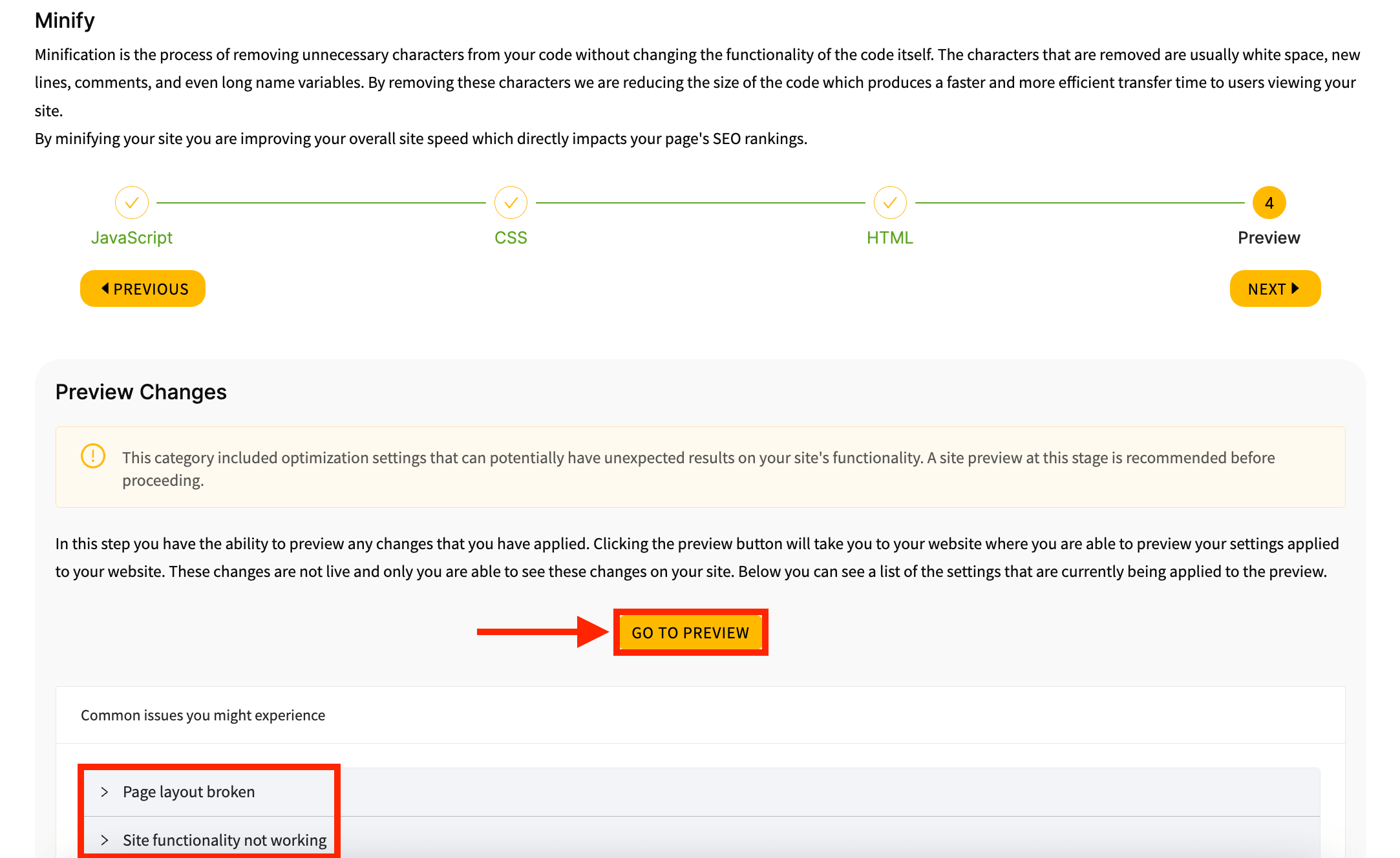The image size is (1400, 858).
Task: Select step 4 Preview circle
Action: (1269, 203)
